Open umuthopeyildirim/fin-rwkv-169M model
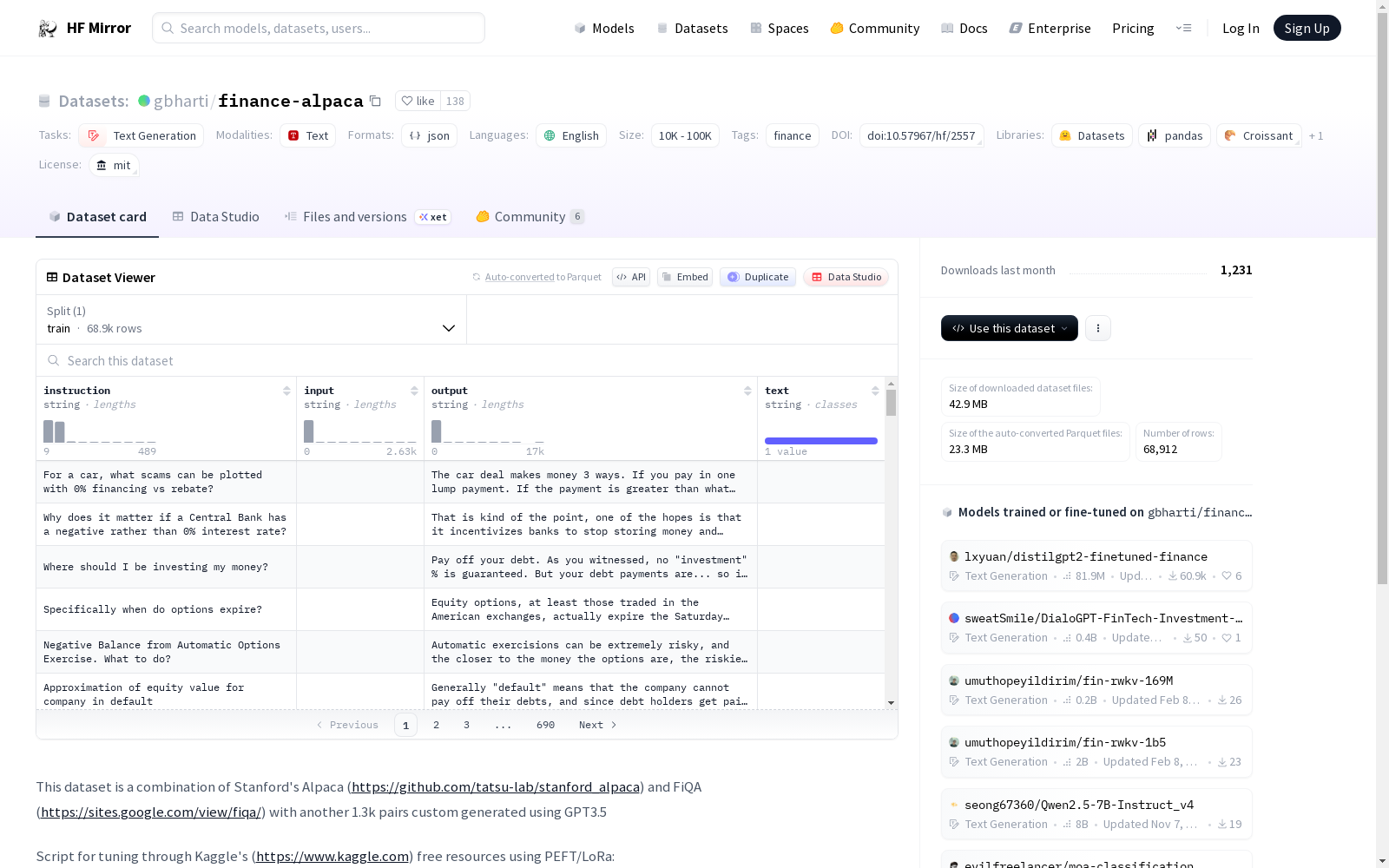The image size is (1389, 868). point(1096,690)
